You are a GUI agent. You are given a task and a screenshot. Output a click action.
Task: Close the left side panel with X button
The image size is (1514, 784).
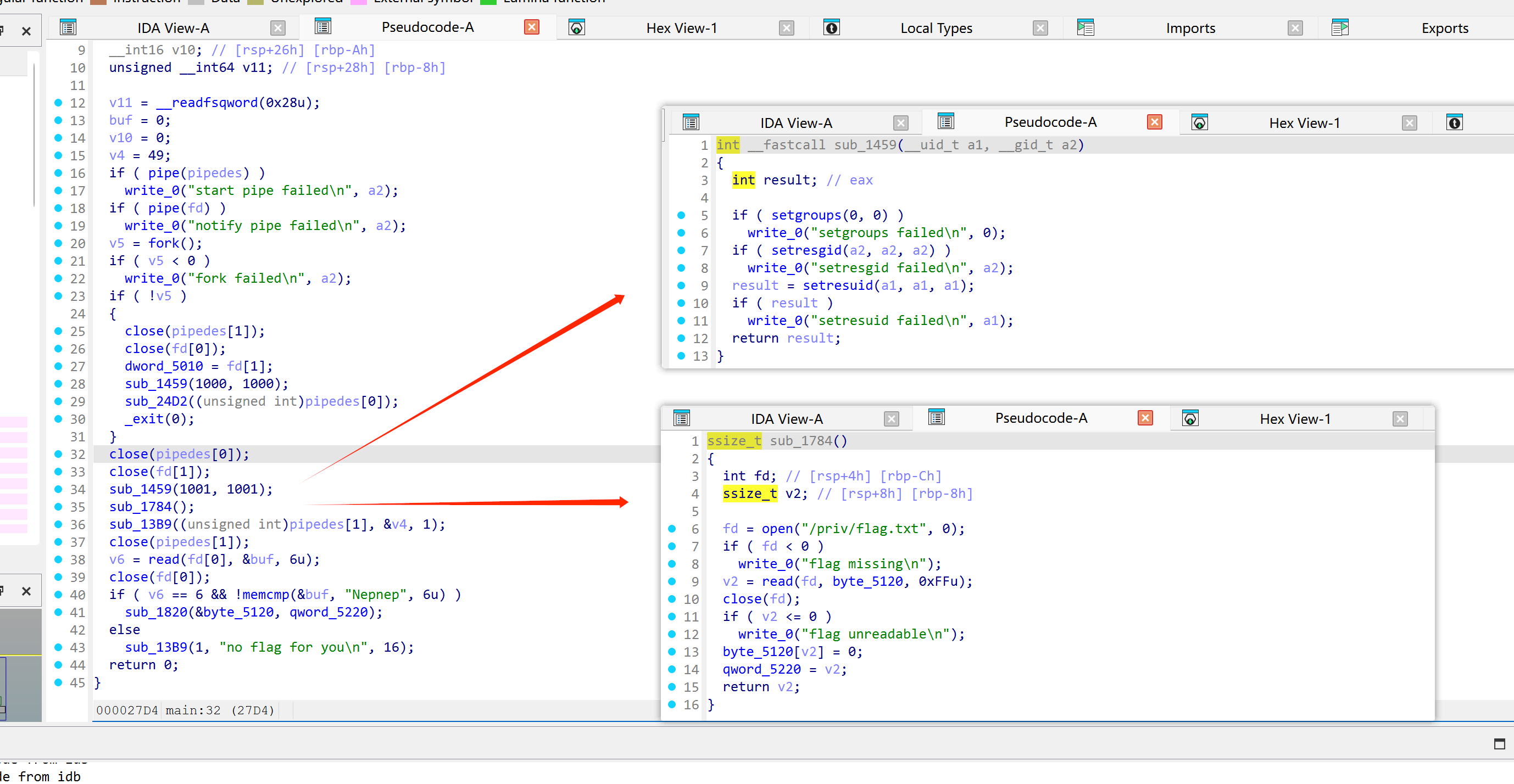tap(26, 31)
